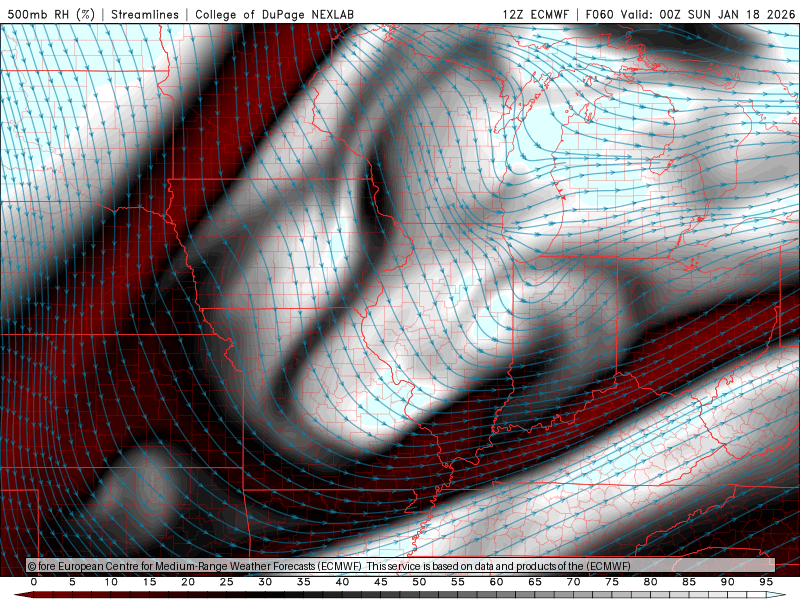Image resolution: width=800 pixels, height=600 pixels.
Task: Select the "90" value on the color scale
Action: click(728, 582)
